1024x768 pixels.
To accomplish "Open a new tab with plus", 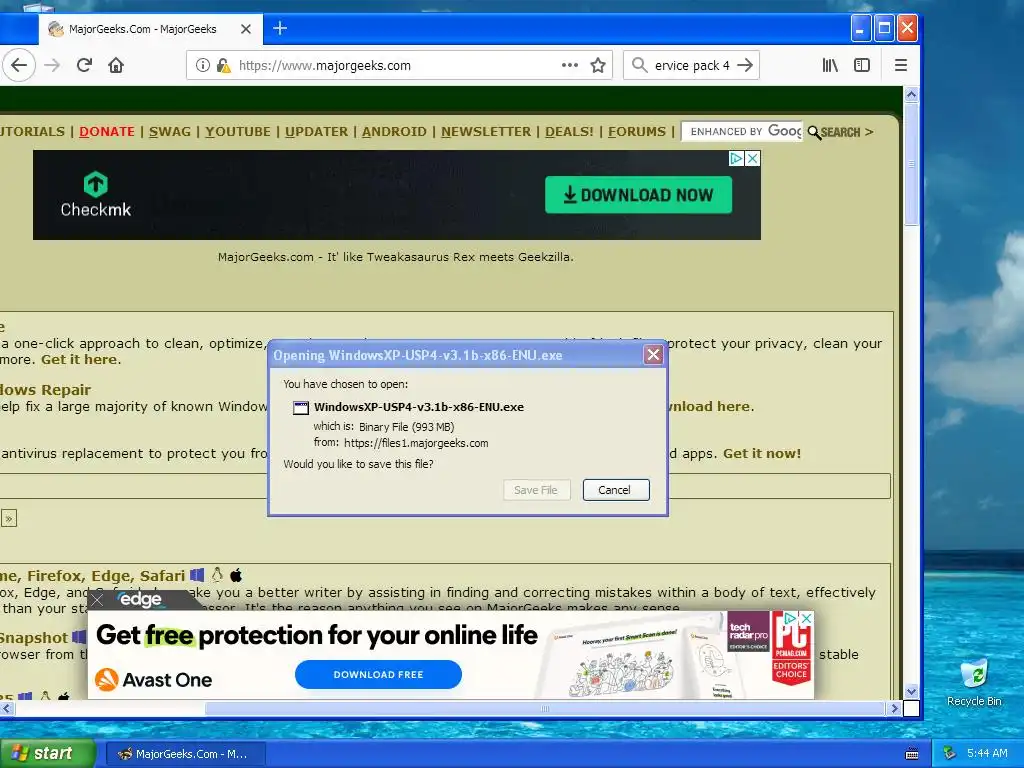I will [x=280, y=28].
